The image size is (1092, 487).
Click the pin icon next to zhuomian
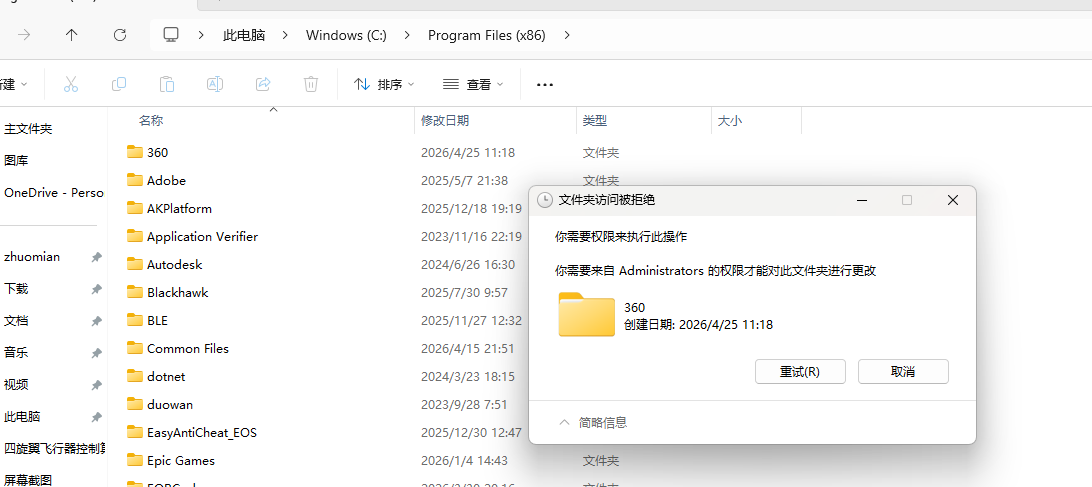tap(97, 257)
